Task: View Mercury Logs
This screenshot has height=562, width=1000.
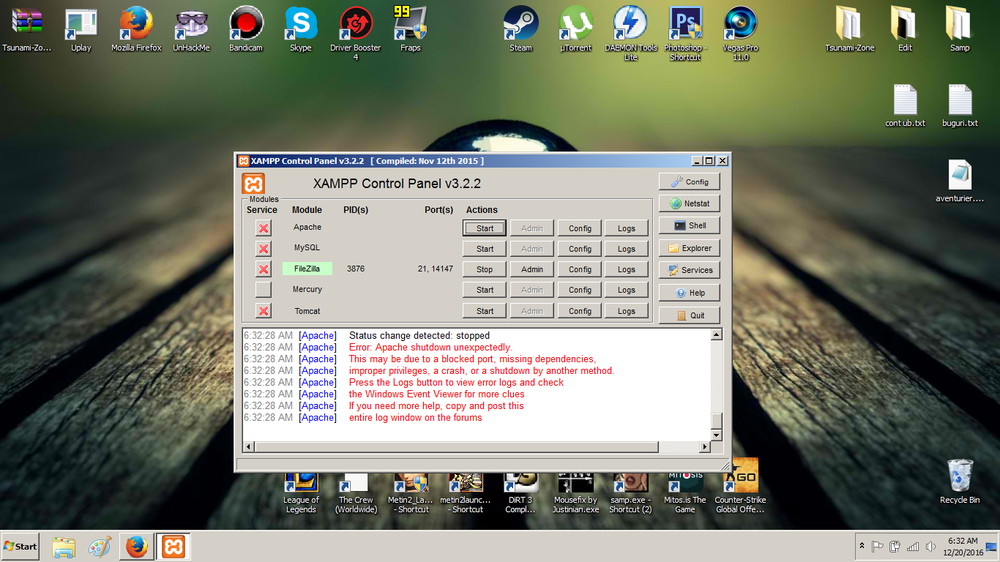Action: (626, 290)
